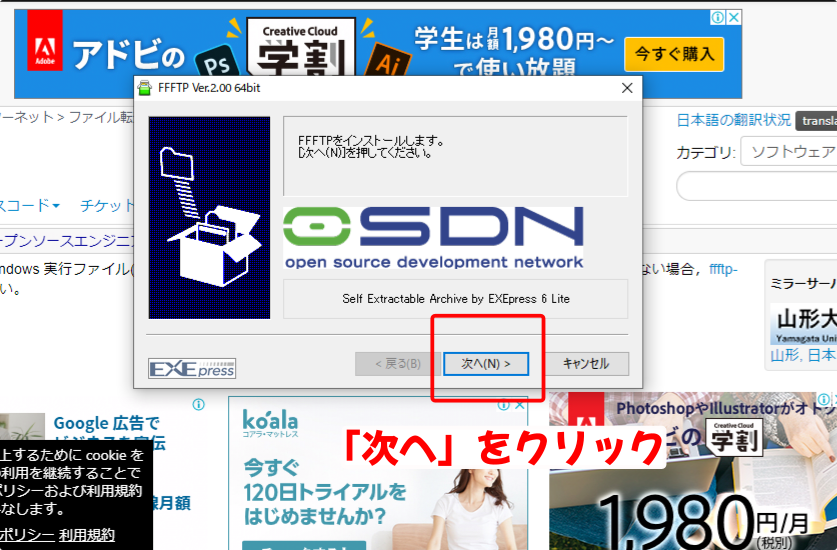Open 日本語の翻訳状況 link
The width and height of the screenshot is (837, 550).
[x=733, y=120]
